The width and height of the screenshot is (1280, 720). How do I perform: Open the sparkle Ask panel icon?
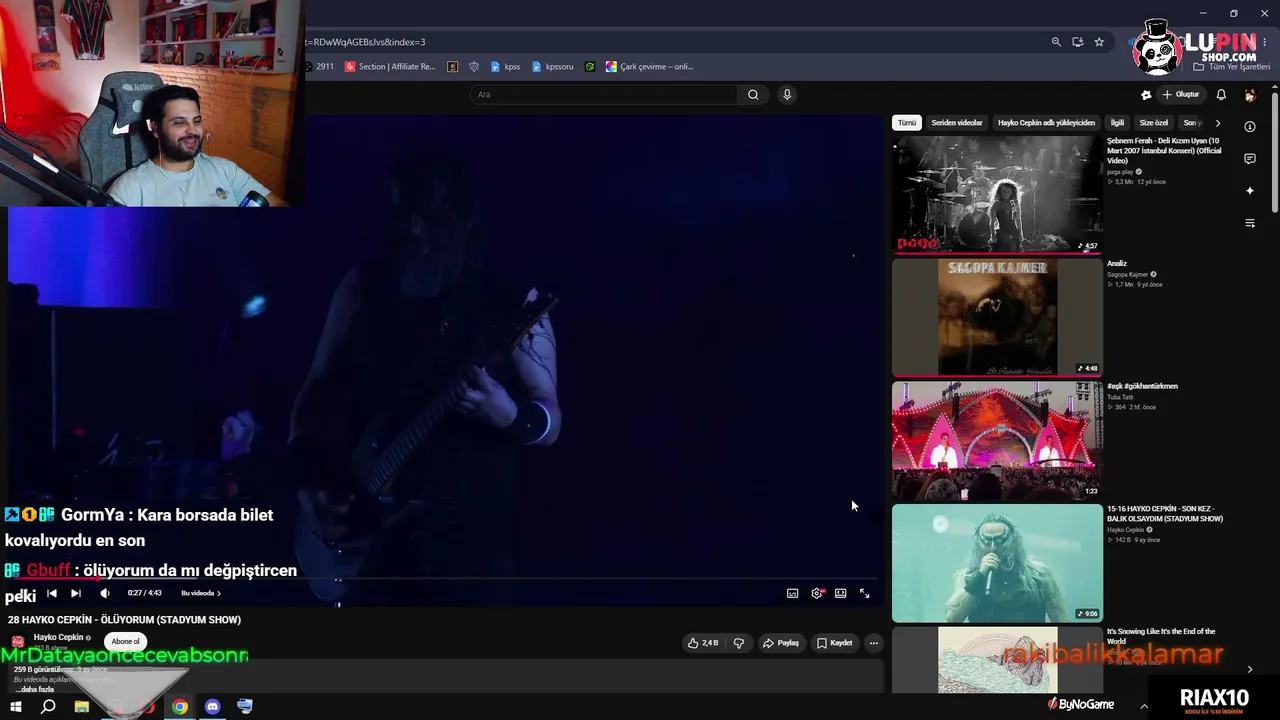pyautogui.click(x=1250, y=191)
